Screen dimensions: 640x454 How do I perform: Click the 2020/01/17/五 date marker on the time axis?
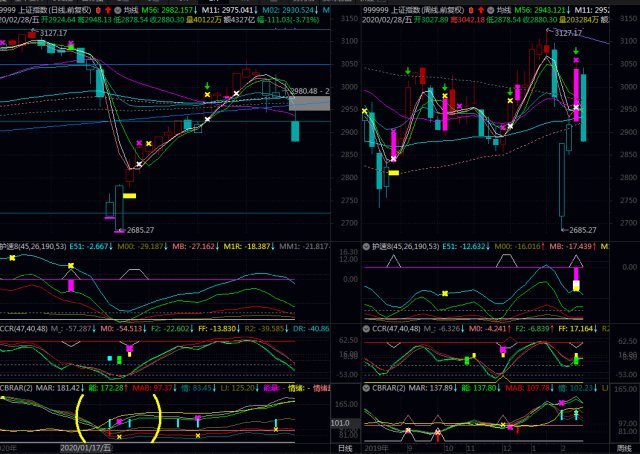pyautogui.click(x=86, y=448)
